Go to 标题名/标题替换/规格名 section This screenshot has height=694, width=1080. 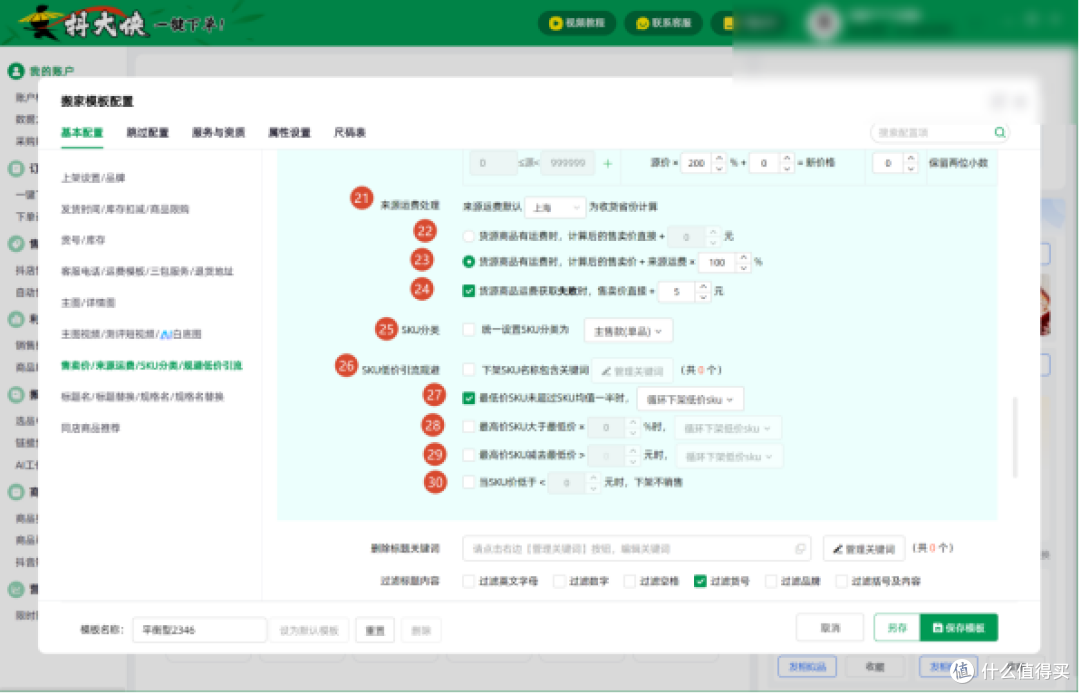click(142, 397)
